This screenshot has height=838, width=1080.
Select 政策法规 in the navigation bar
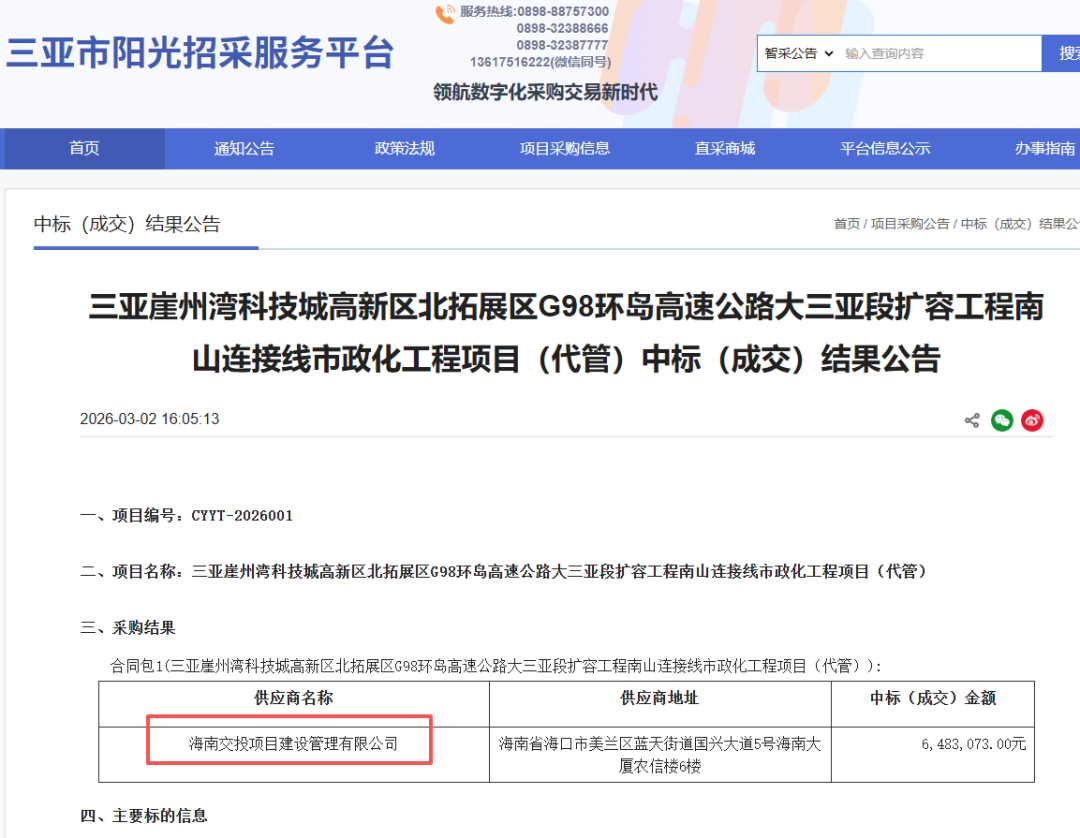click(404, 148)
